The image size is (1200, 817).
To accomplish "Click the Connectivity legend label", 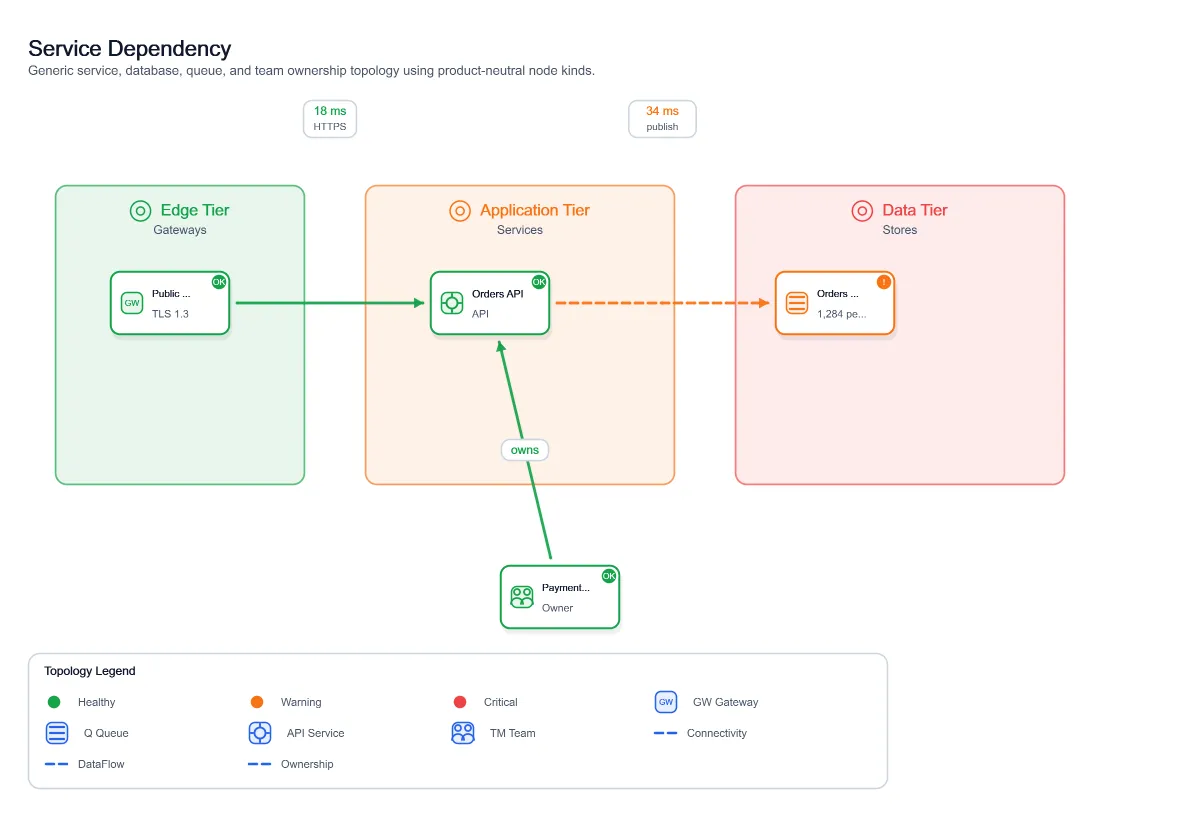I will (717, 733).
